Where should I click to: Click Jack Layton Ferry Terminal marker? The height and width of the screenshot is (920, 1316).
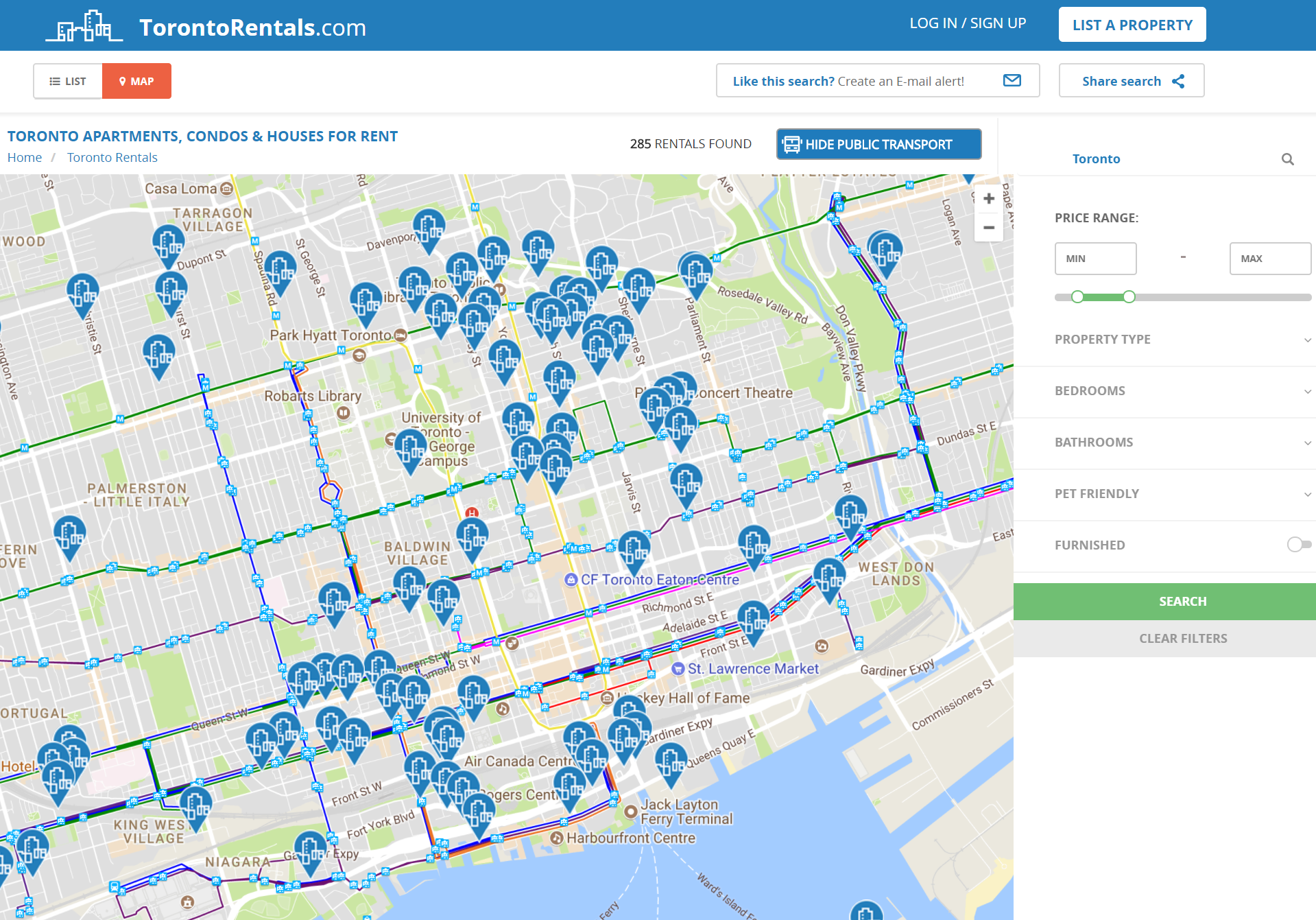[x=630, y=812]
